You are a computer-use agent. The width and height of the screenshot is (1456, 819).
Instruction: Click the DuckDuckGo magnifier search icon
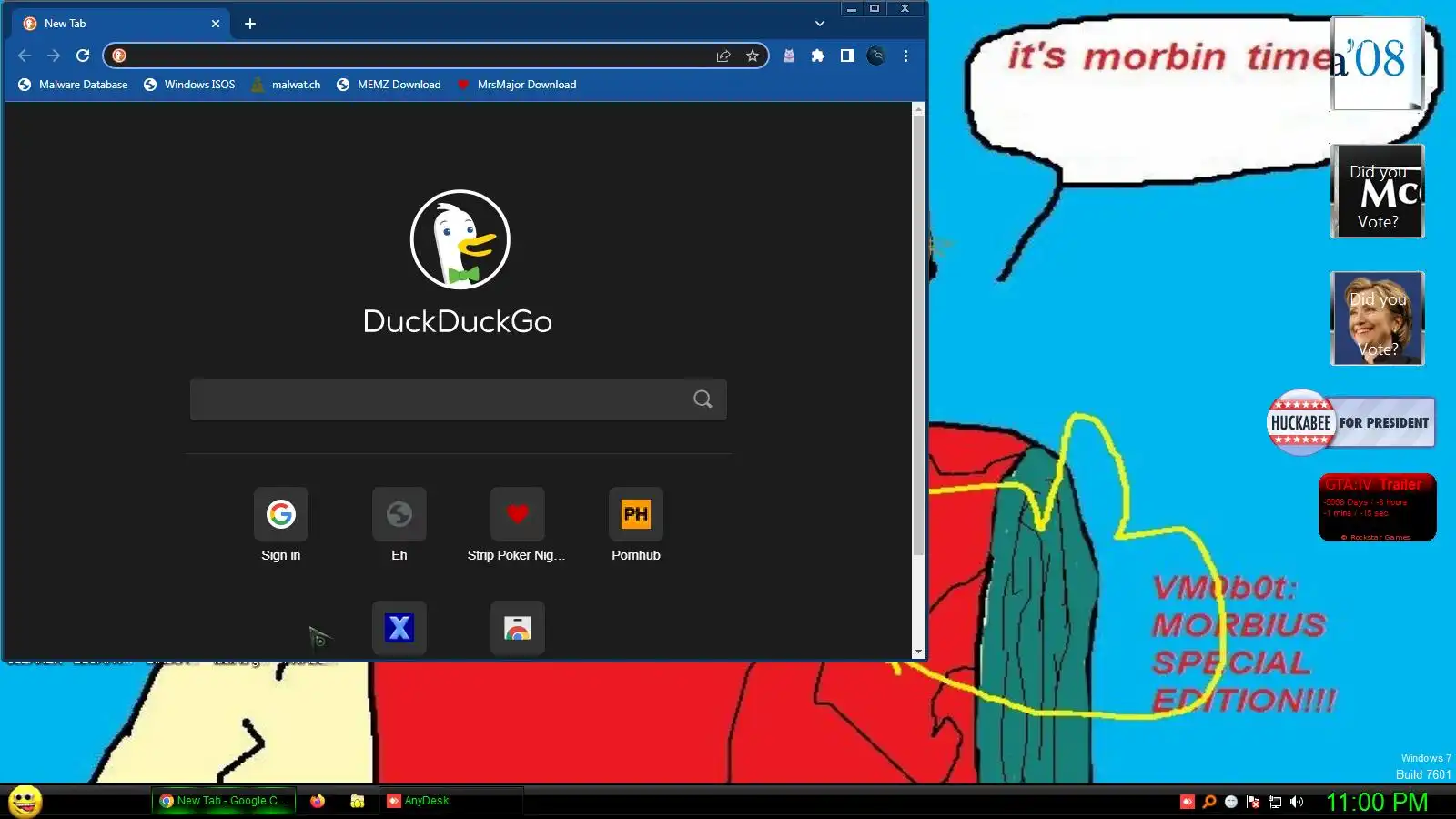tap(703, 399)
